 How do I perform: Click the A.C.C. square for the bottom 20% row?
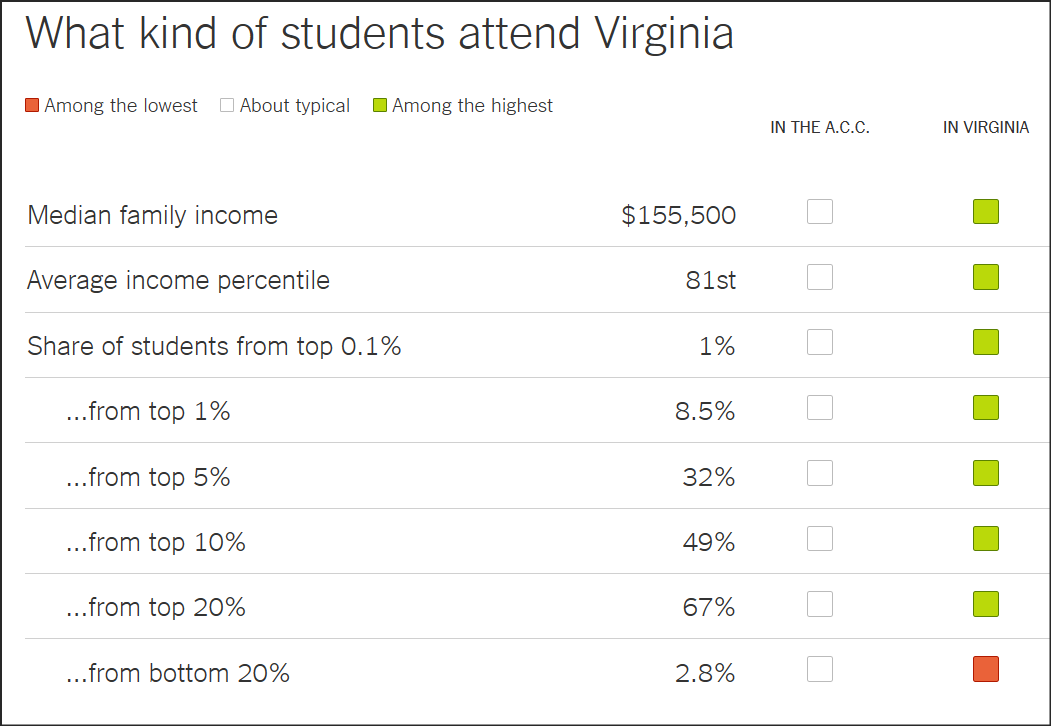pos(820,669)
